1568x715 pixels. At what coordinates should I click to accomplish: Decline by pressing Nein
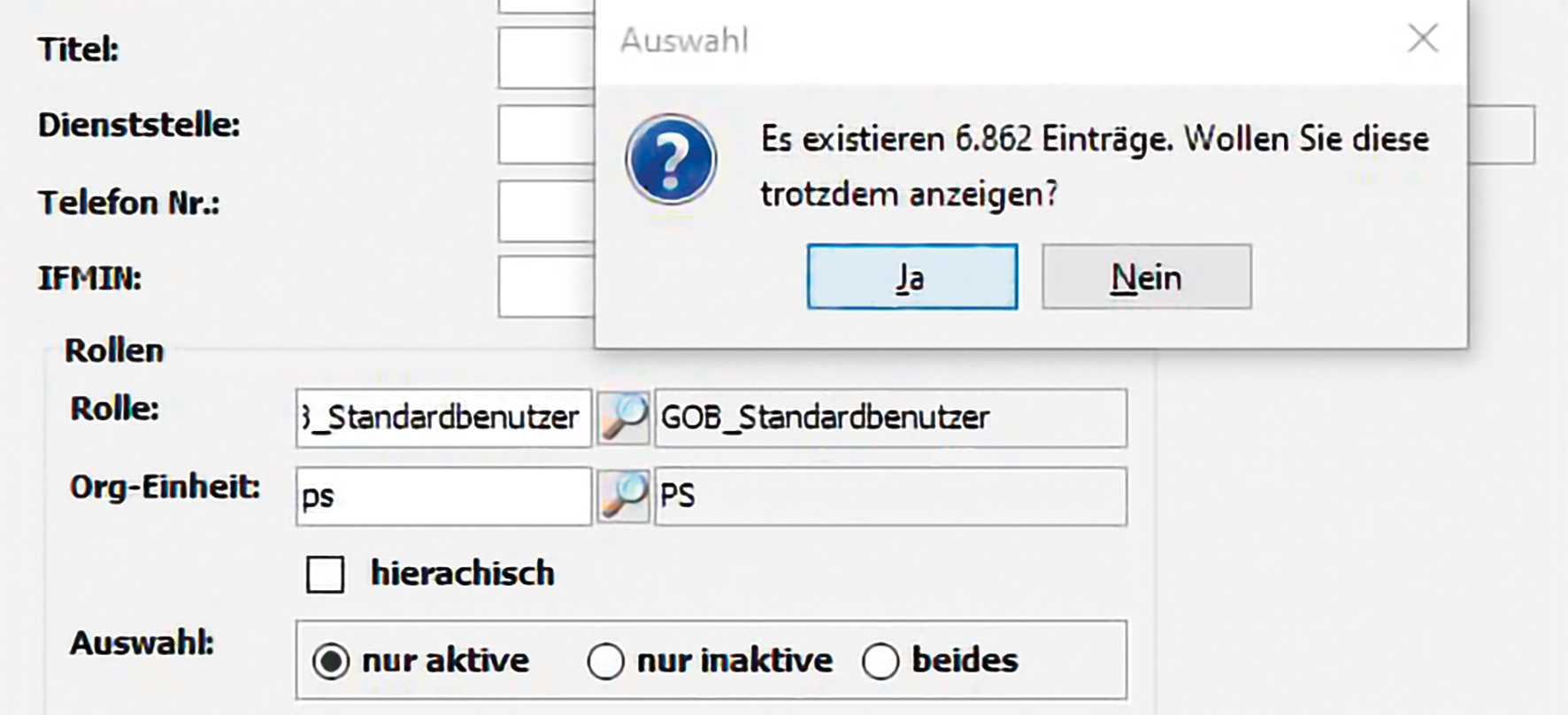pos(1146,277)
